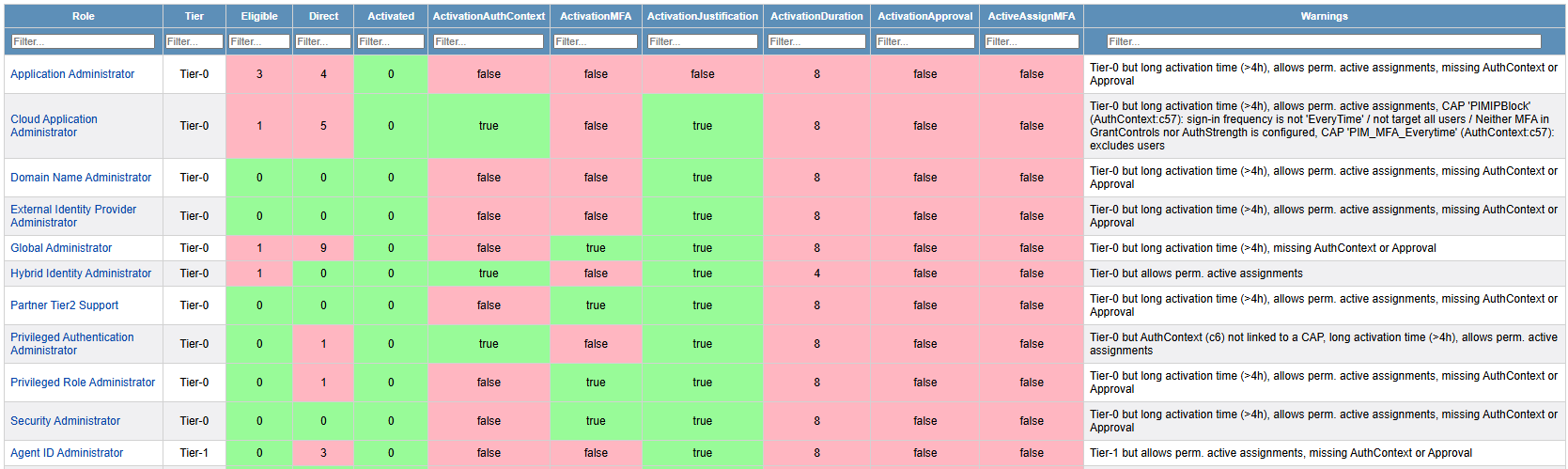The width and height of the screenshot is (1568, 469).
Task: Open the Global Administrator role link
Action: tap(61, 248)
